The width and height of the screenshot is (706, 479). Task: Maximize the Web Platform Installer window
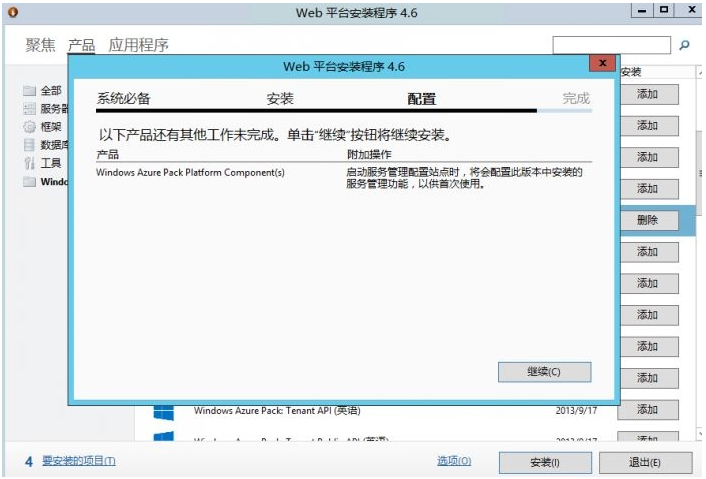click(664, 10)
